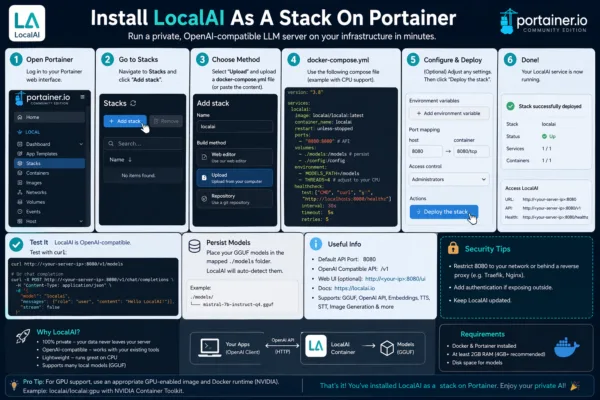
Task: Click the Useful Info icon
Action: pyautogui.click(x=316, y=244)
